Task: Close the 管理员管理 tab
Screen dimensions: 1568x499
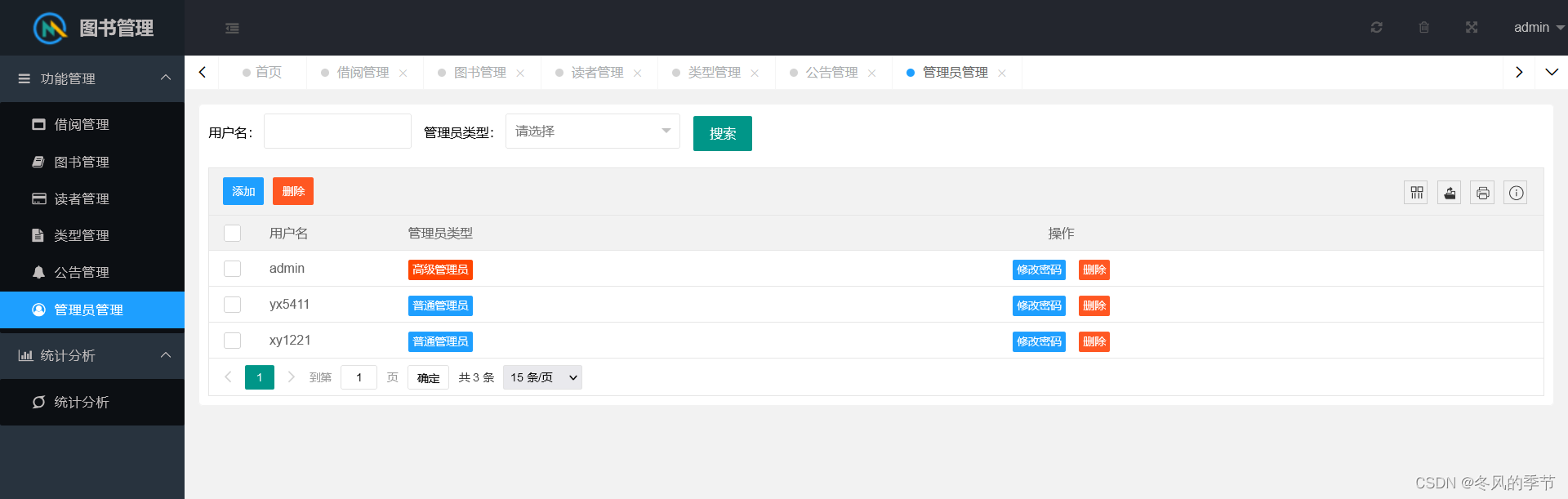Action: (x=1001, y=73)
